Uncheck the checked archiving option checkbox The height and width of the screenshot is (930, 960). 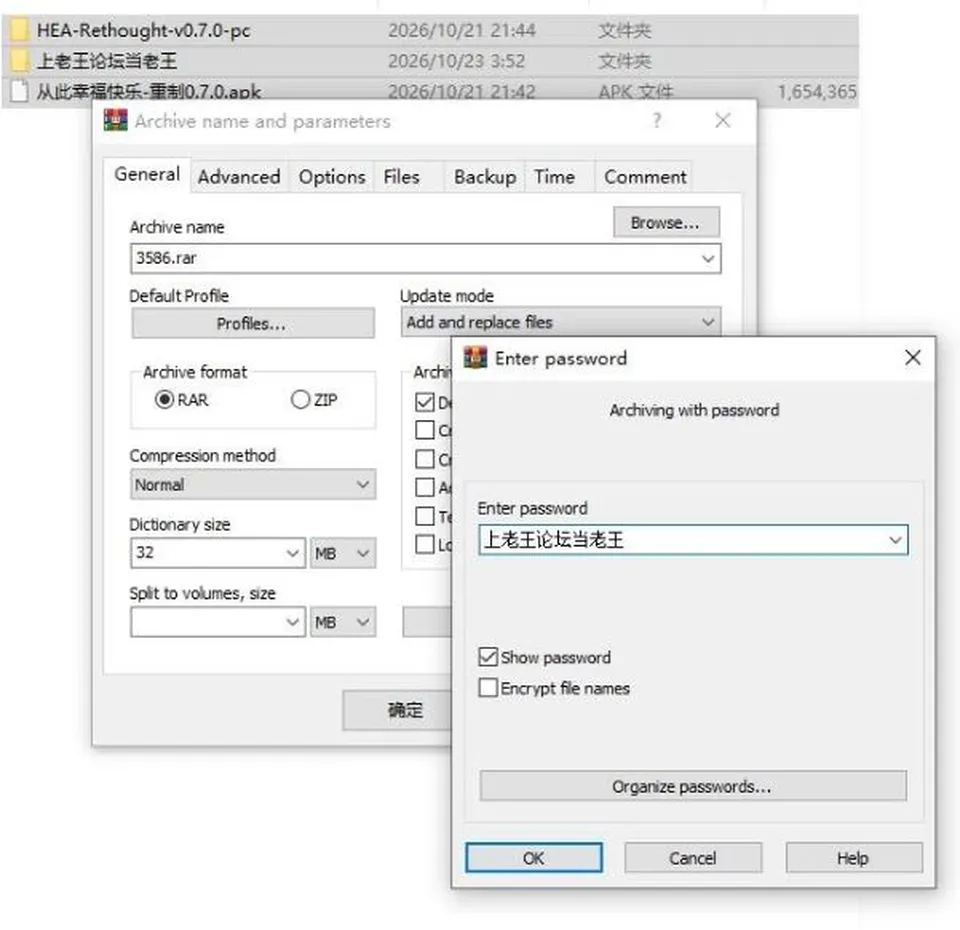(424, 402)
